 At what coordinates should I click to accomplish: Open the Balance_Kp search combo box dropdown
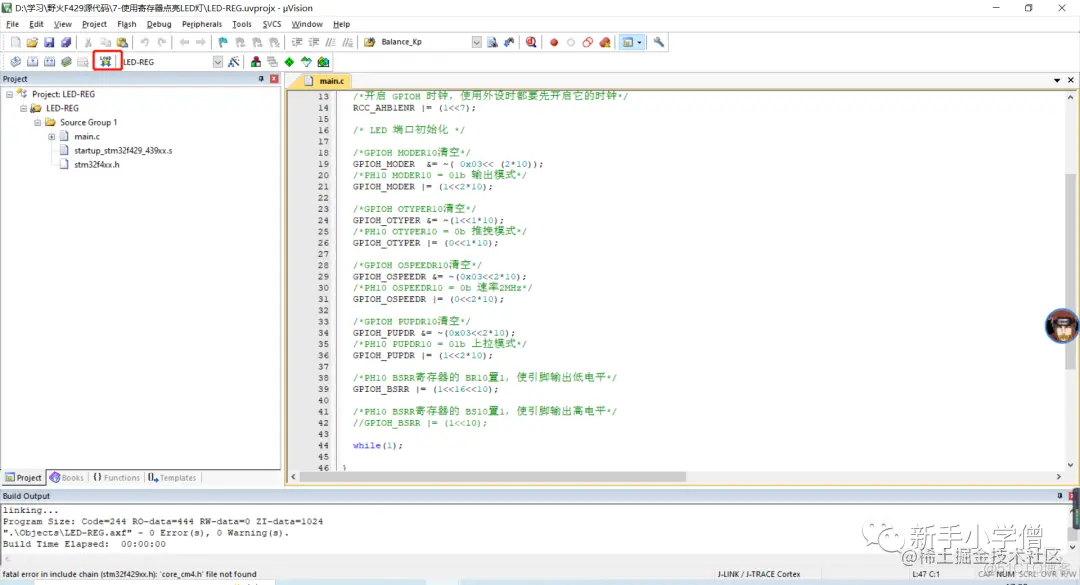click(x=477, y=42)
